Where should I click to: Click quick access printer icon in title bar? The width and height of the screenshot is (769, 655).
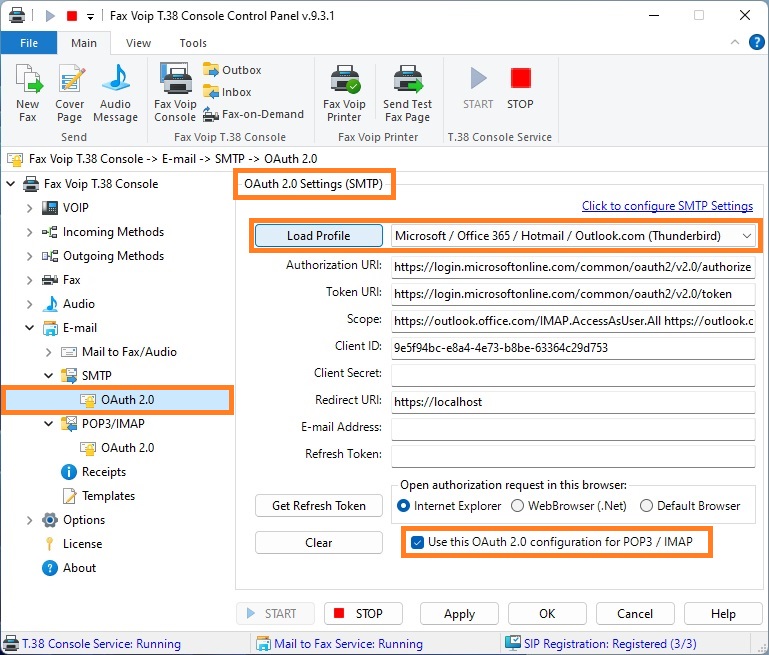pos(17,15)
